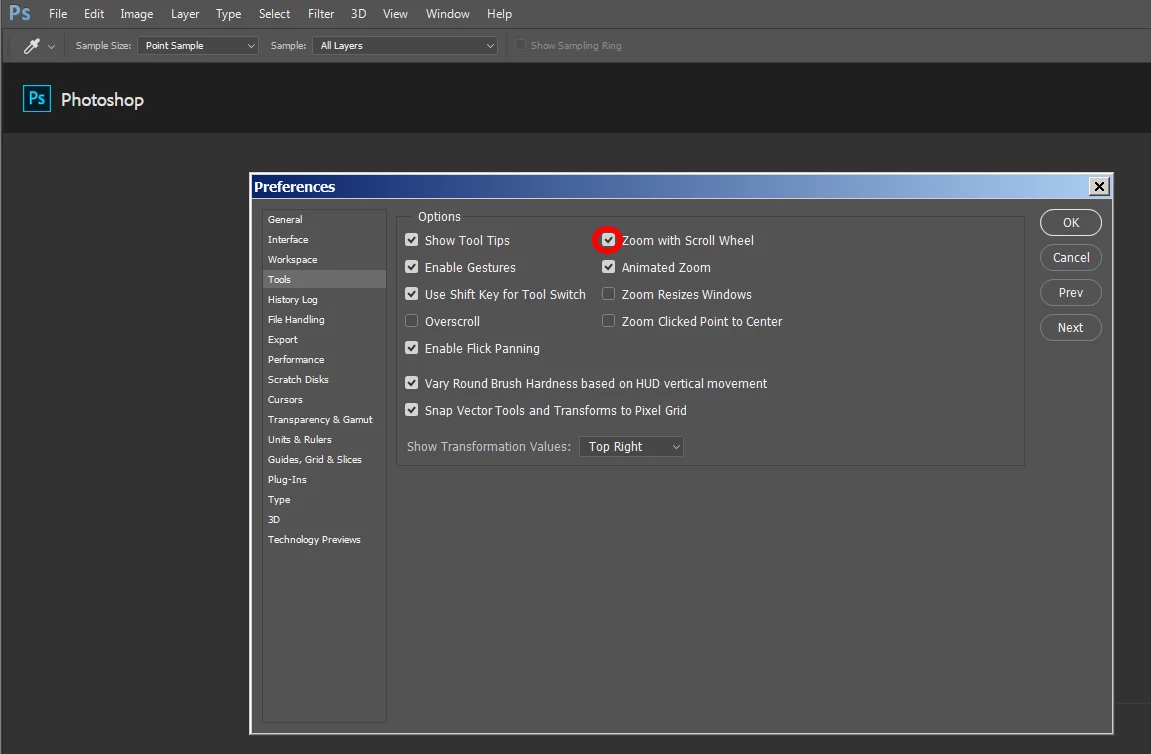Viewport: 1151px width, 754px height.
Task: Uncheck Show Tool Tips
Action: click(412, 240)
